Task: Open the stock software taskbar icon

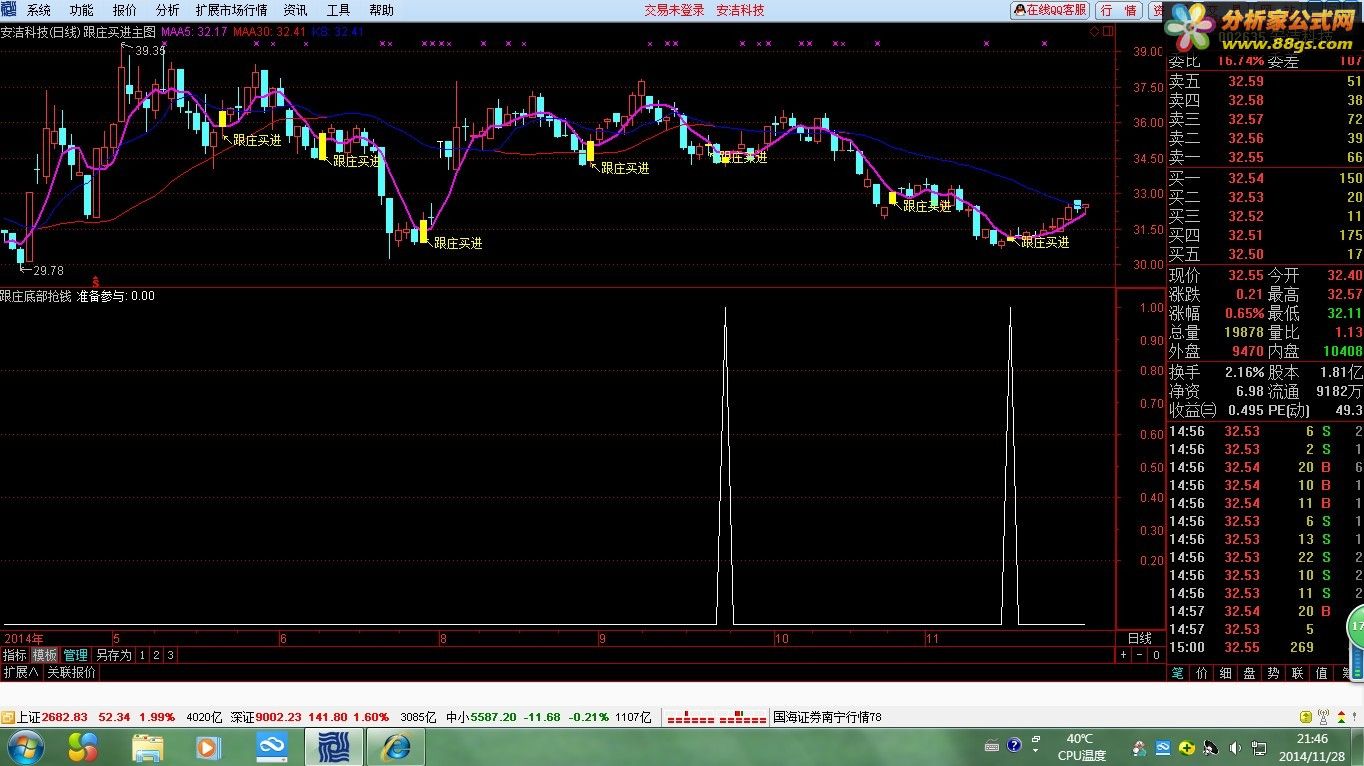Action: coord(333,747)
